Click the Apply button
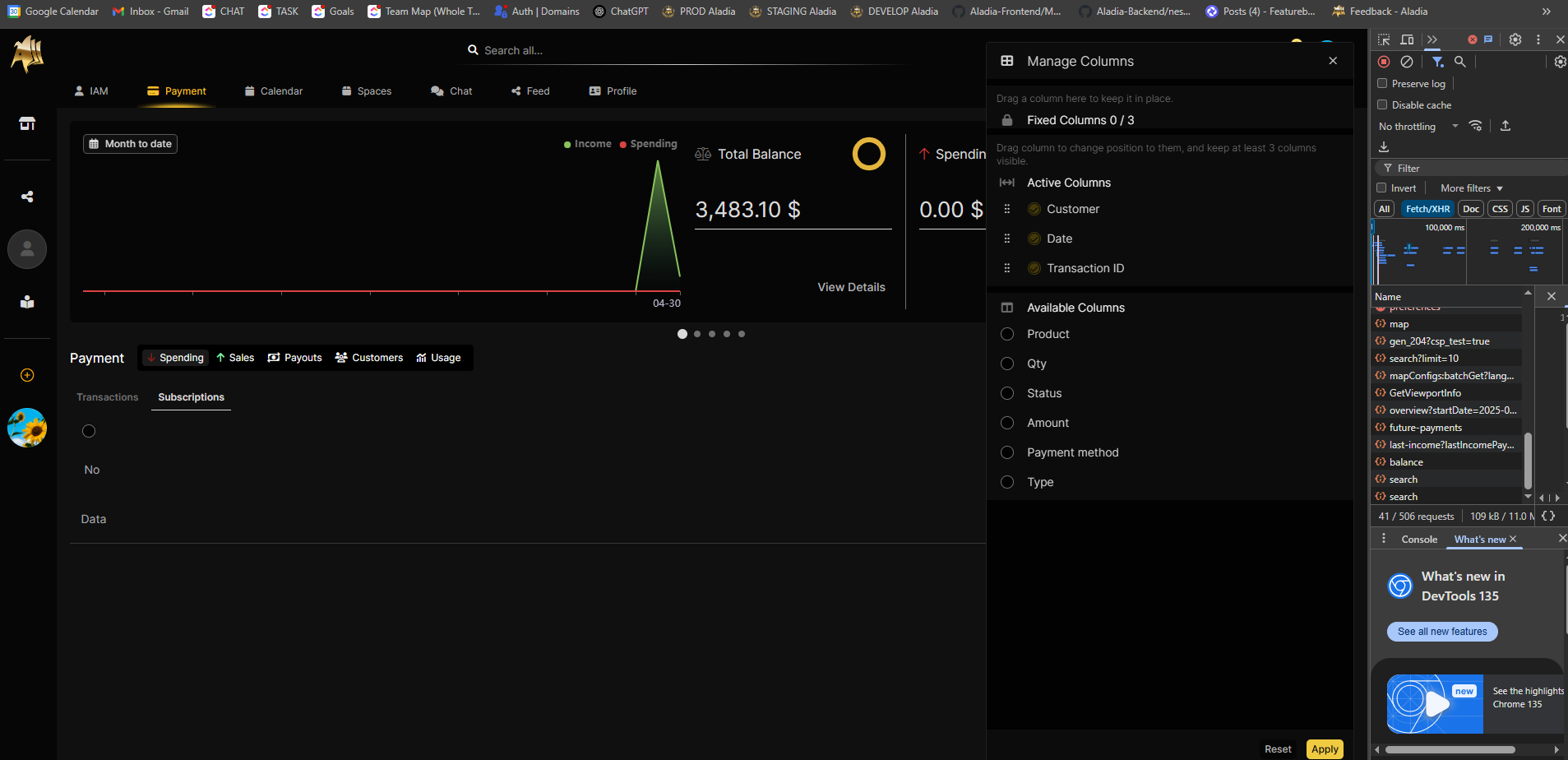Image resolution: width=1568 pixels, height=760 pixels. (1325, 749)
